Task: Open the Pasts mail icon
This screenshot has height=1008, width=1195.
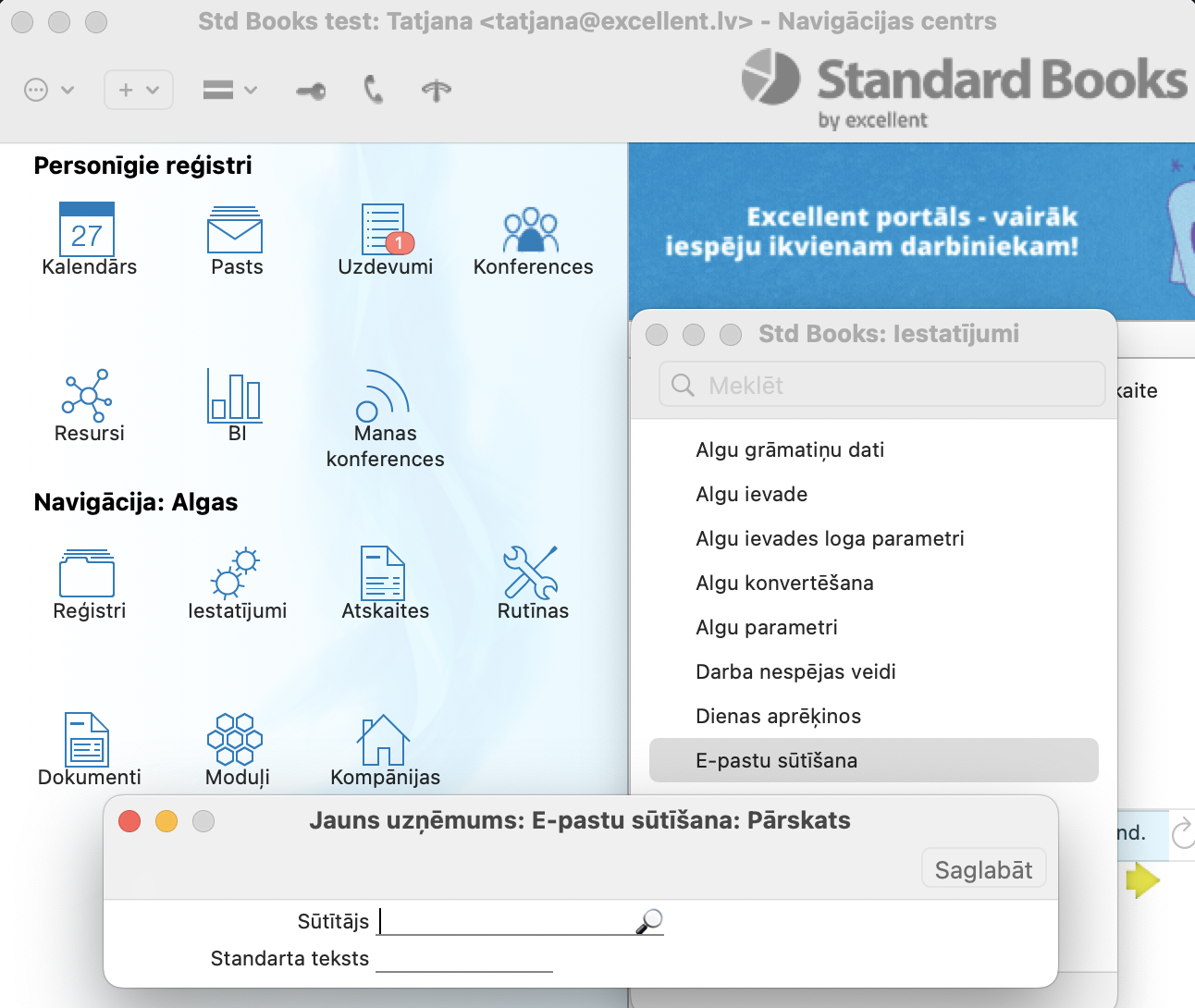Action: coord(236,230)
